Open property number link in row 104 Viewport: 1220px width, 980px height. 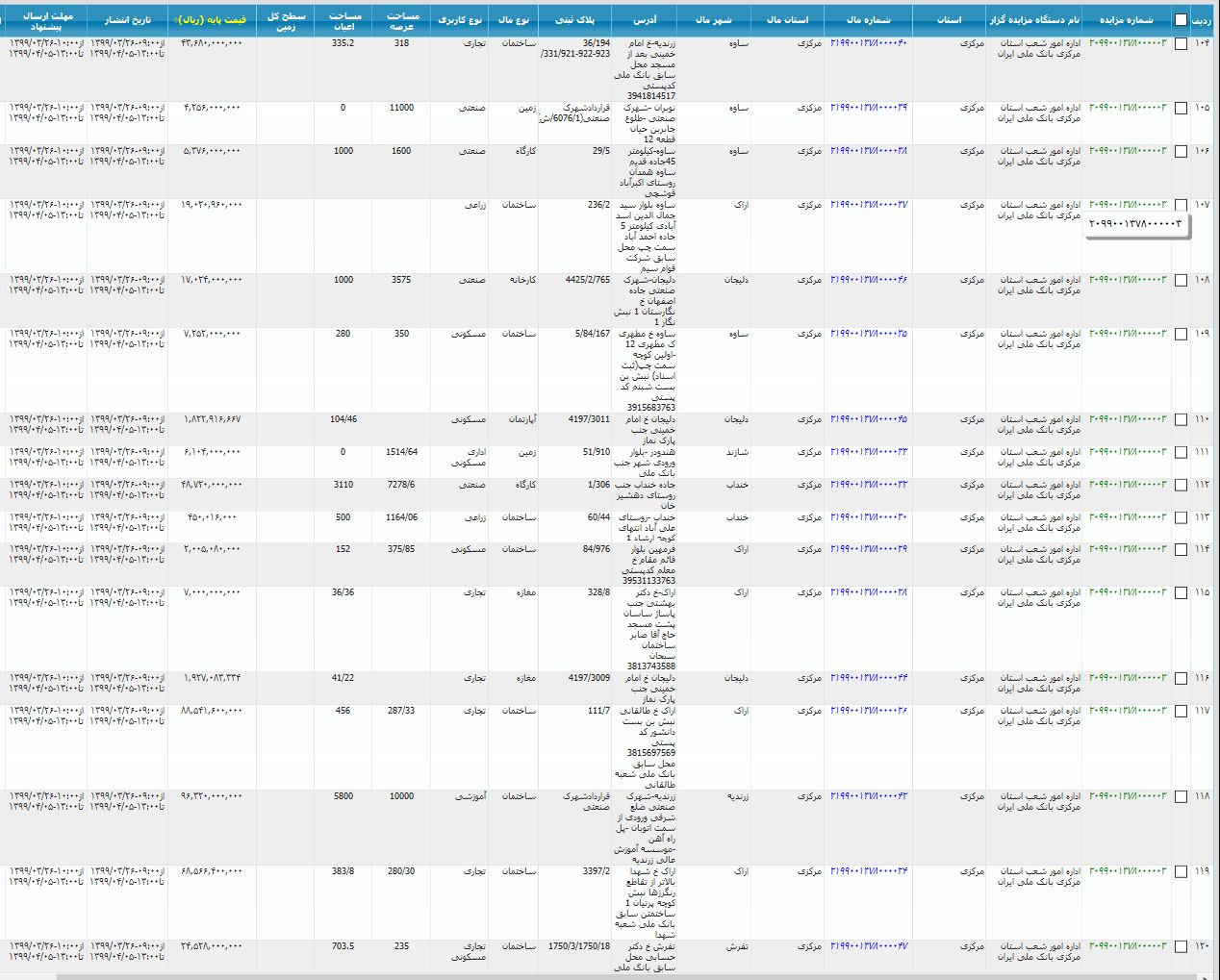[x=869, y=43]
